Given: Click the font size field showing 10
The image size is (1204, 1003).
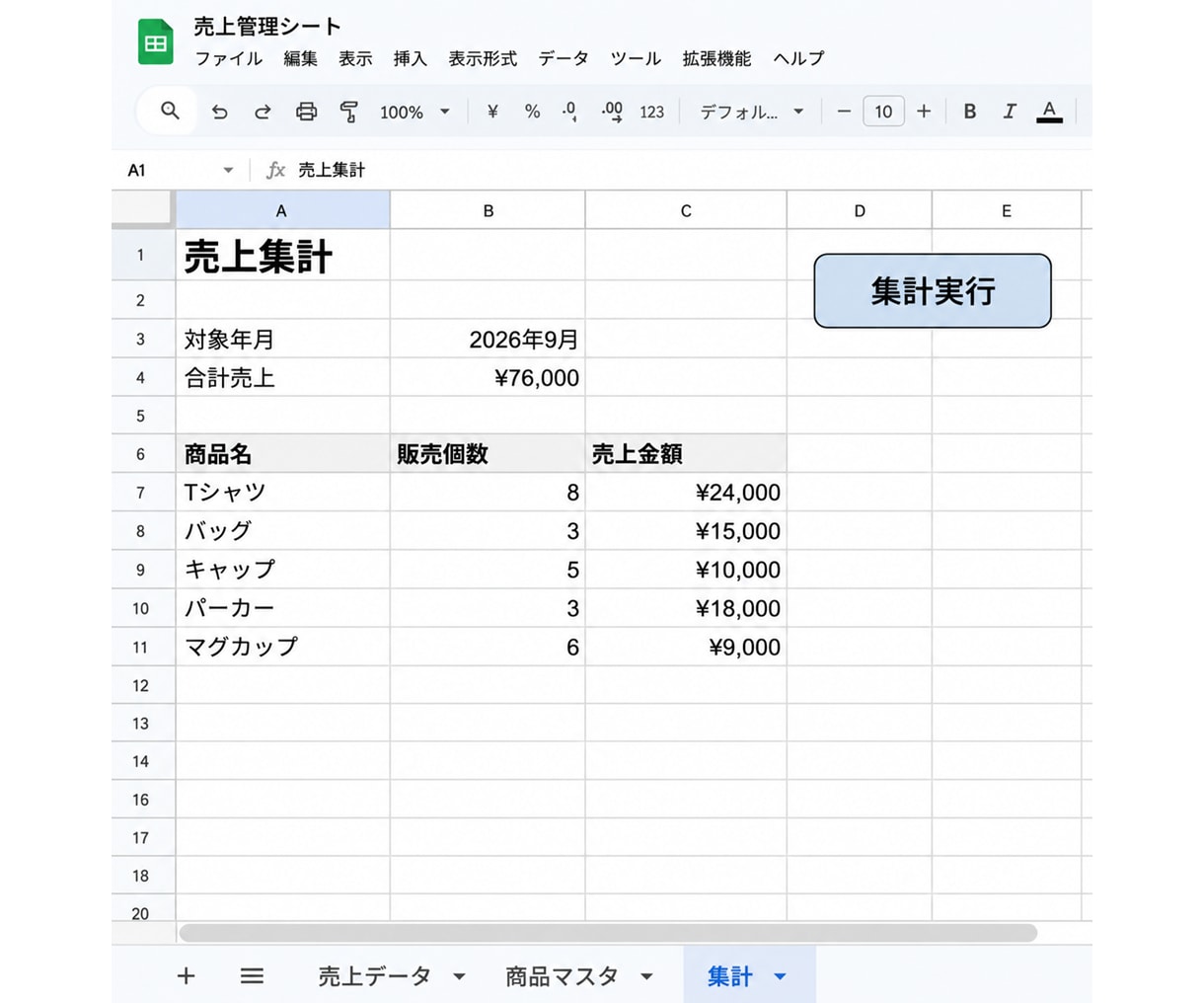Looking at the screenshot, I should pyautogui.click(x=883, y=112).
